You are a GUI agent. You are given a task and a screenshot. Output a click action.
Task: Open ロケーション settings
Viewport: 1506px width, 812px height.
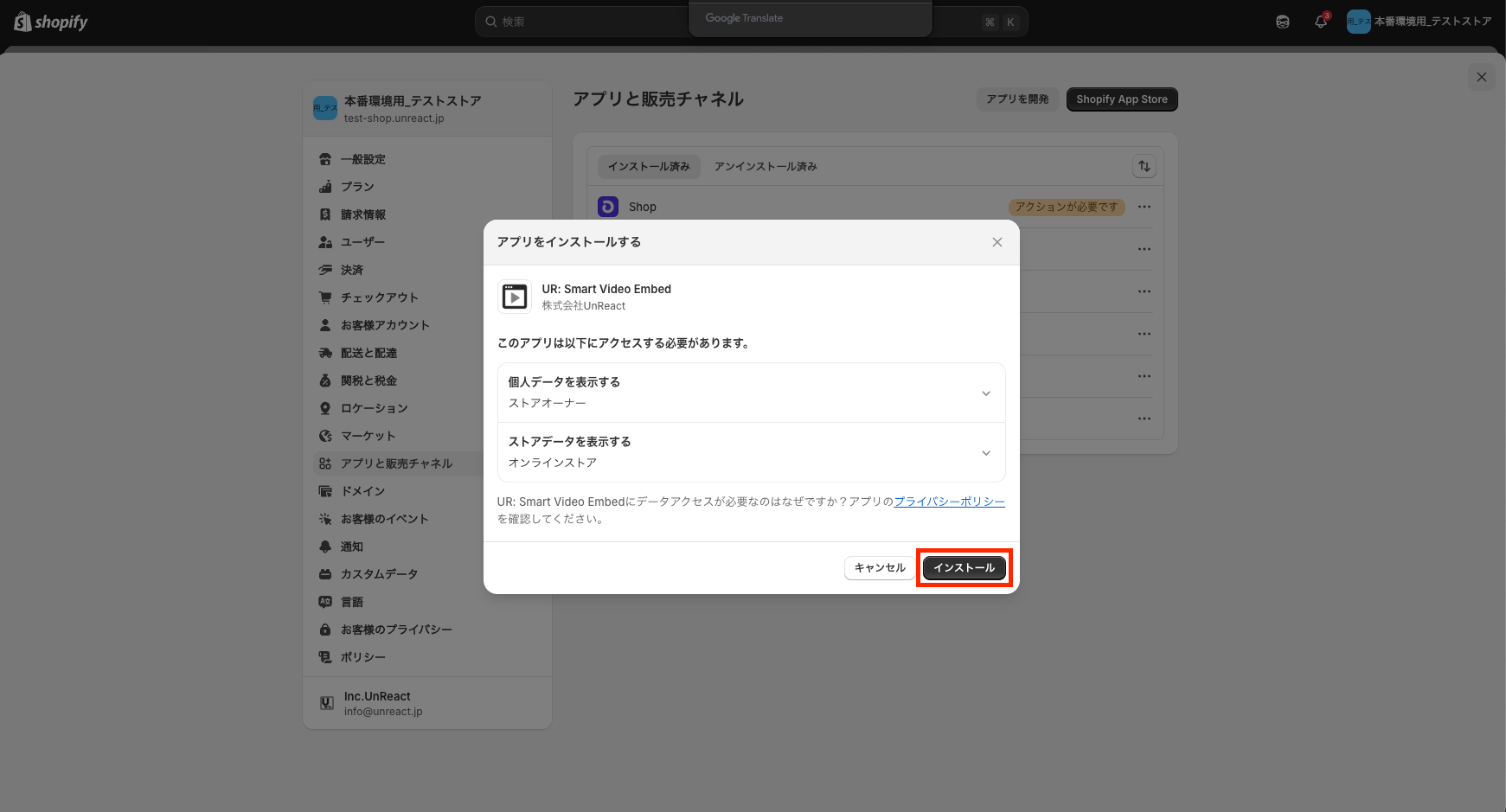click(x=427, y=408)
